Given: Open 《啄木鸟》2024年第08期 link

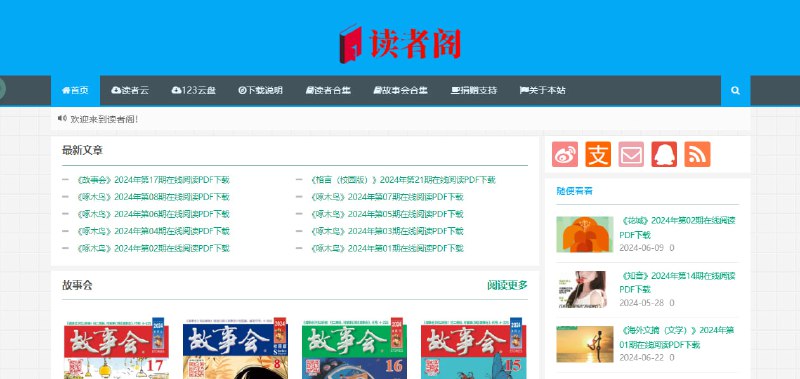Looking at the screenshot, I should coord(153,197).
